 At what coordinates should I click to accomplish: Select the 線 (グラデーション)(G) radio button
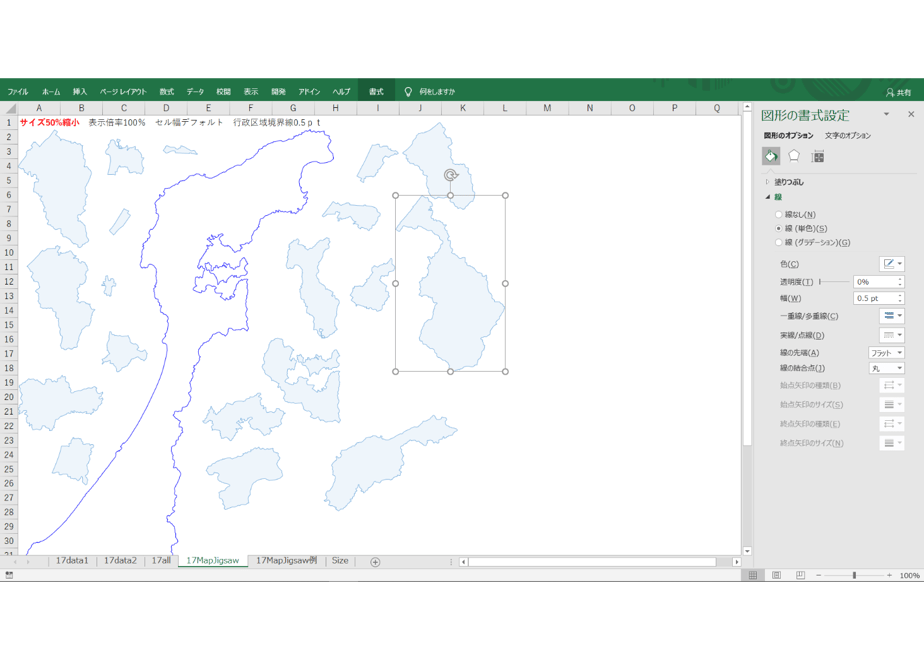(778, 242)
